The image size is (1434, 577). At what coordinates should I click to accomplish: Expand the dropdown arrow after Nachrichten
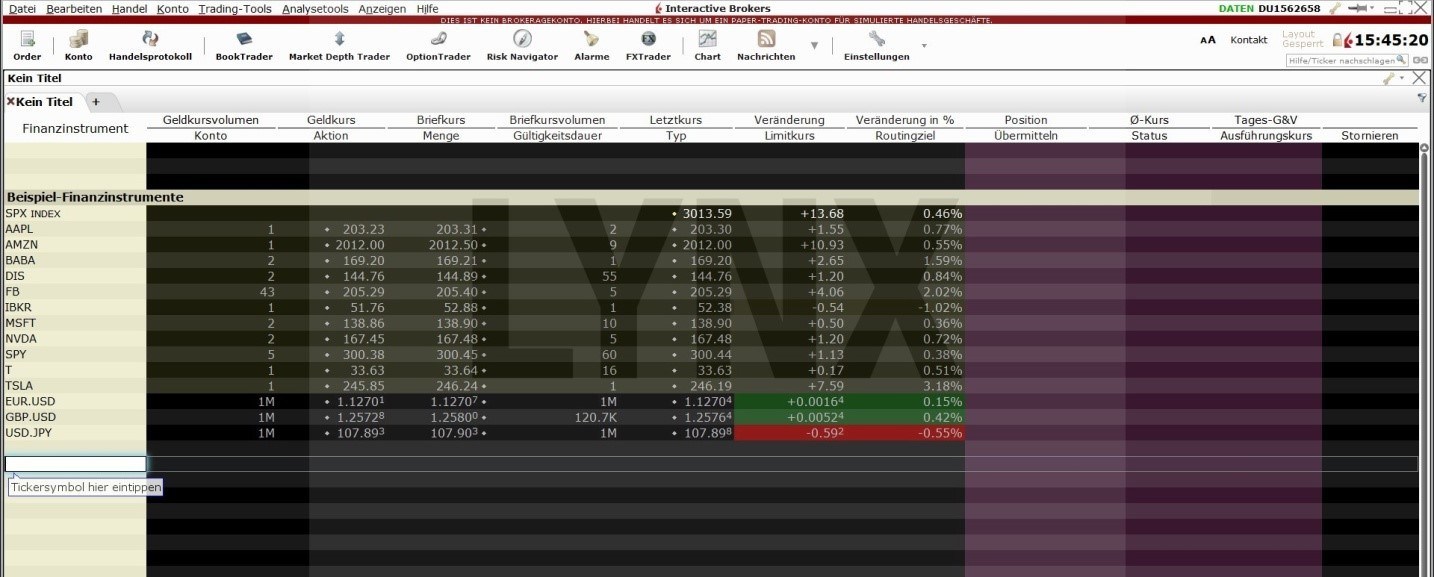point(814,46)
